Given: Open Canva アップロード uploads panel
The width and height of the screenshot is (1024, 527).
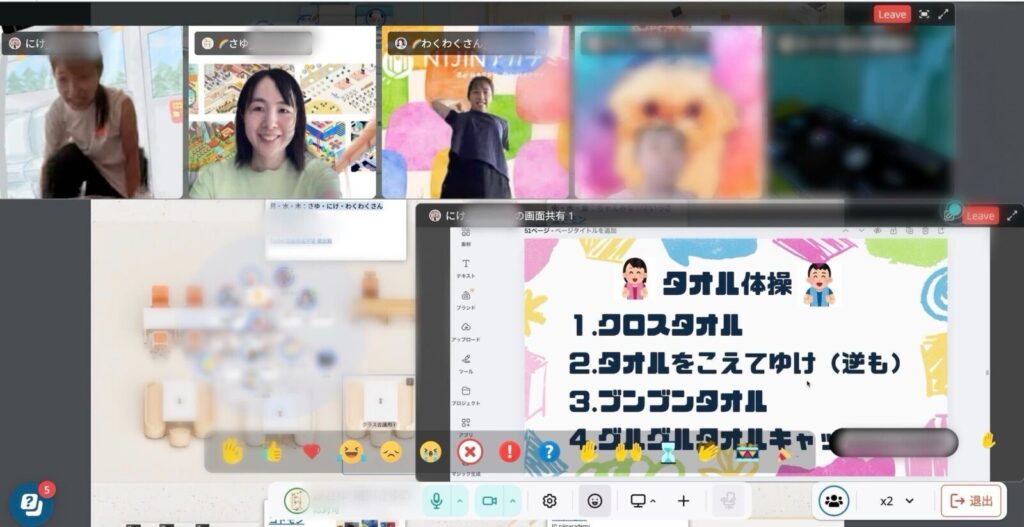Looking at the screenshot, I should [x=466, y=332].
